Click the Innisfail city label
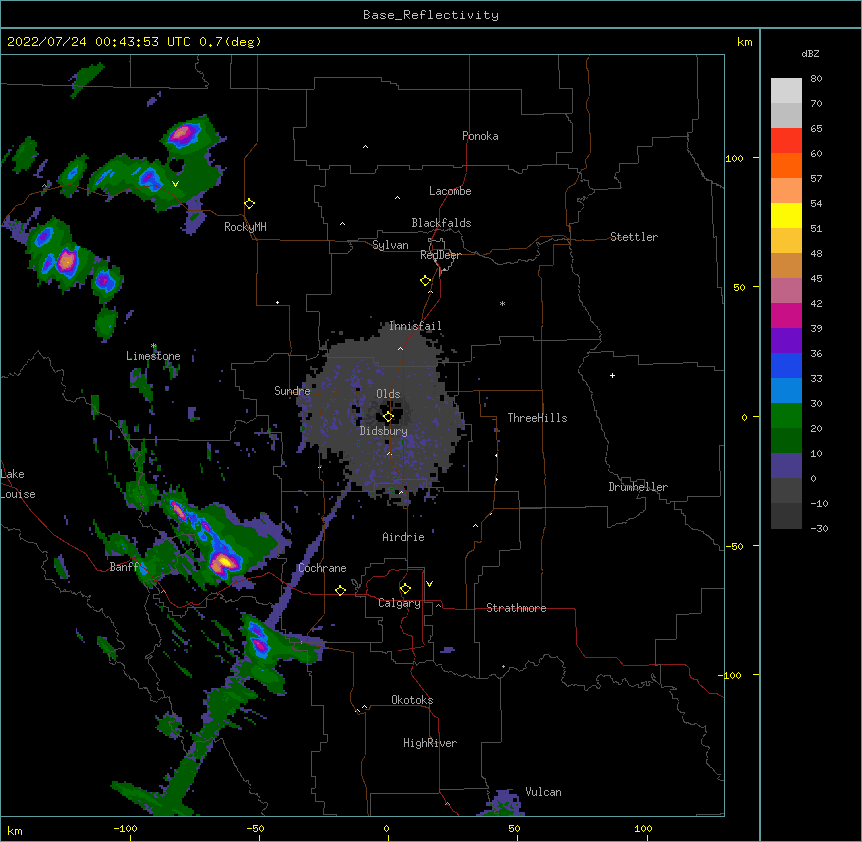 click(x=415, y=326)
